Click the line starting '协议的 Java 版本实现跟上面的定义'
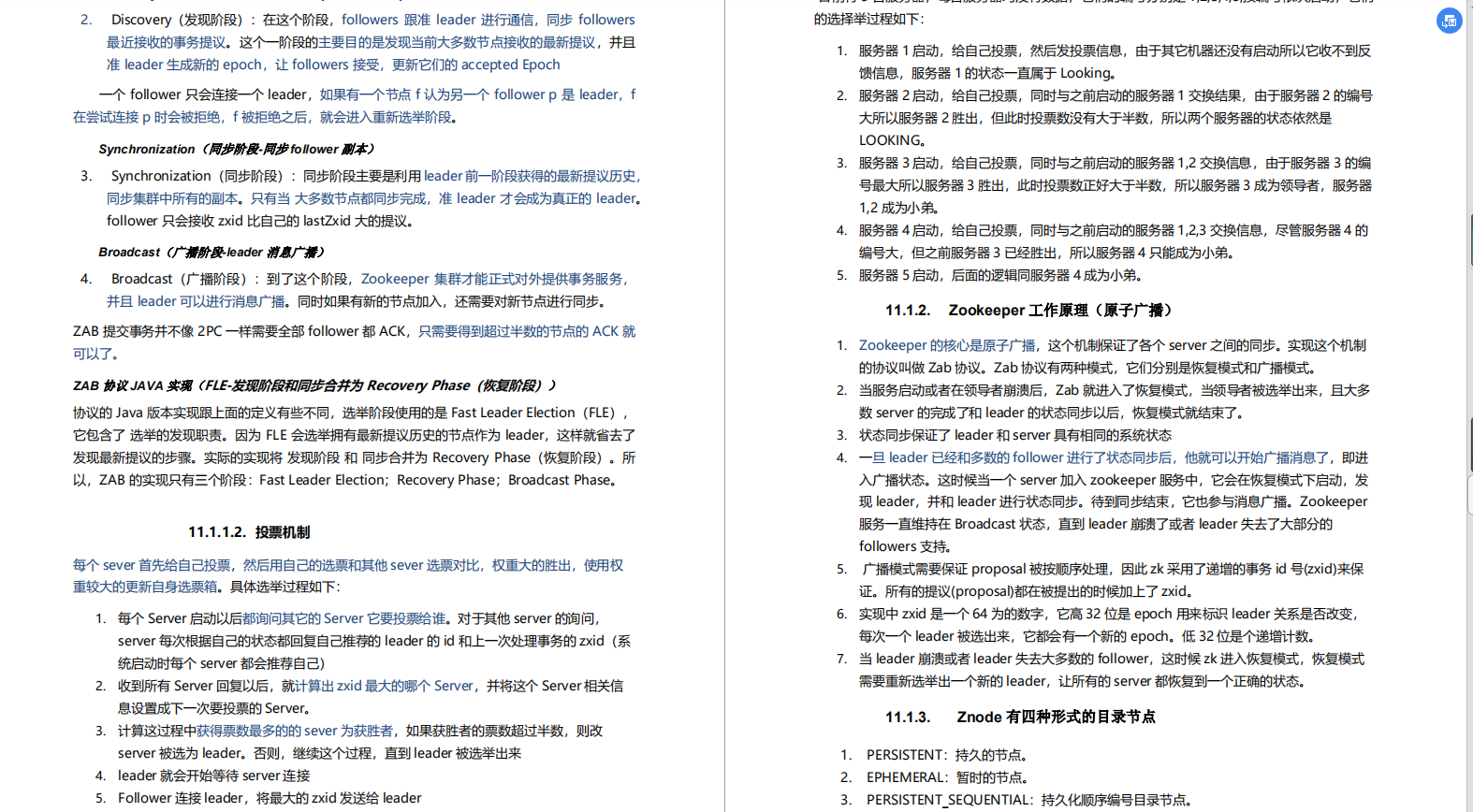 coord(352,413)
